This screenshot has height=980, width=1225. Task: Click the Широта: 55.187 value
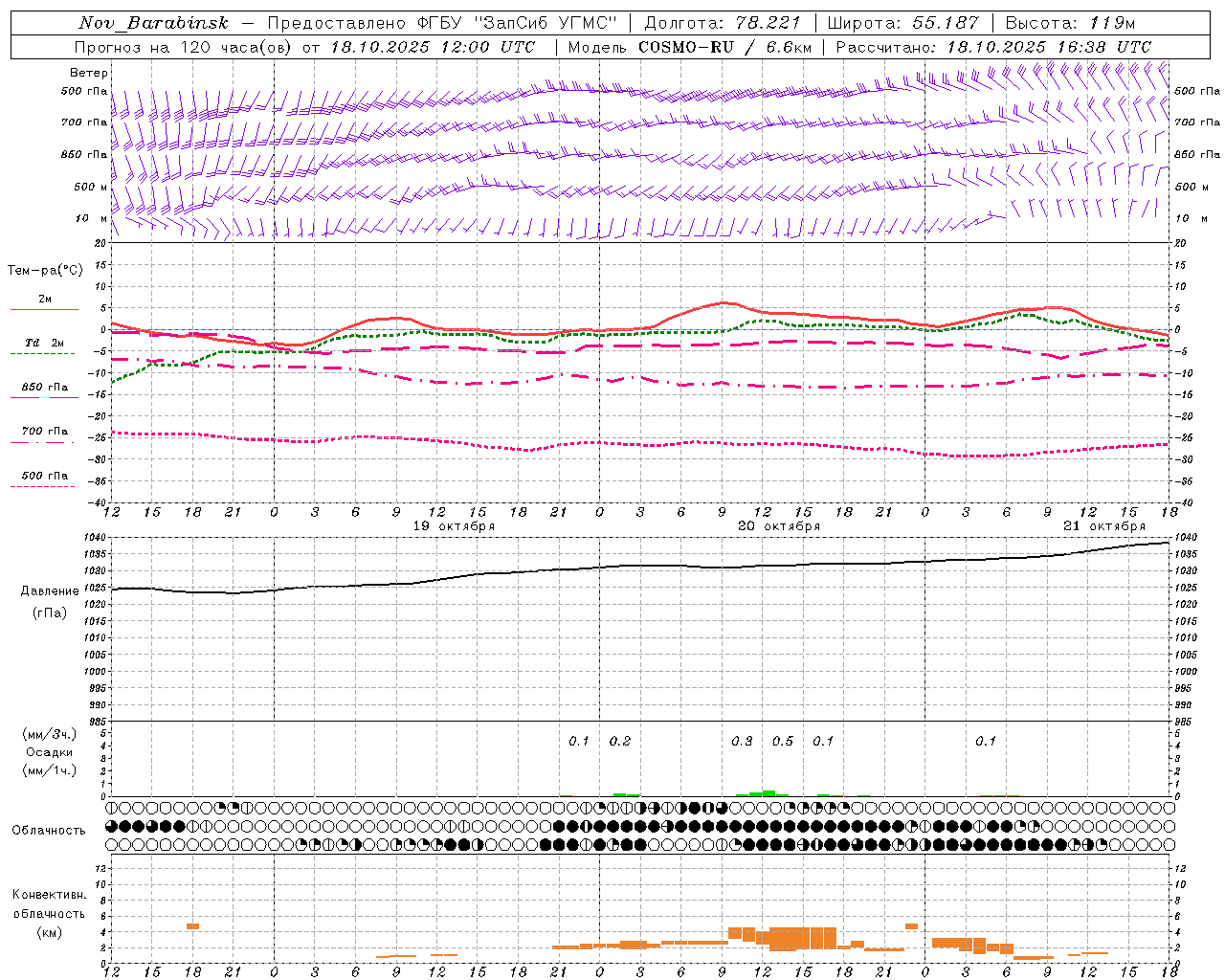click(903, 23)
